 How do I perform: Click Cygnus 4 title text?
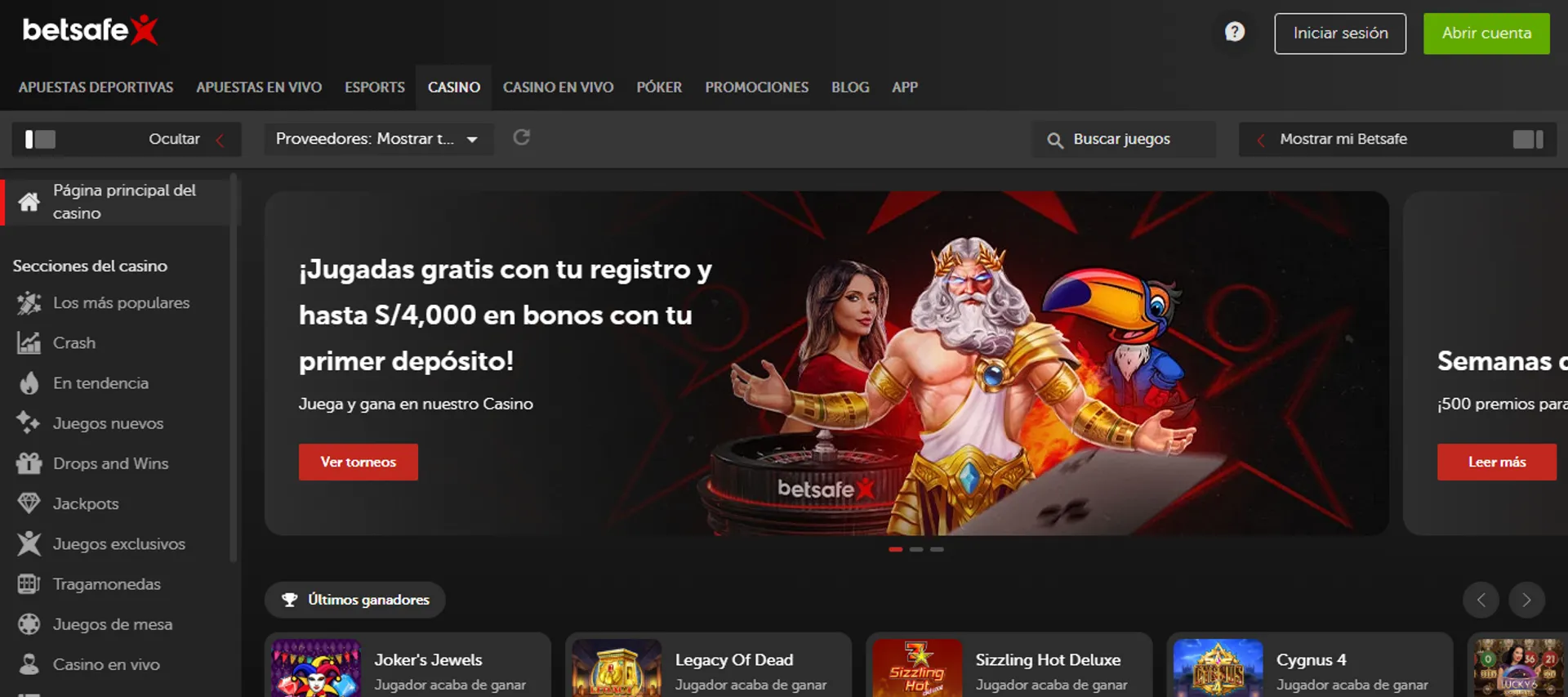pos(1311,660)
